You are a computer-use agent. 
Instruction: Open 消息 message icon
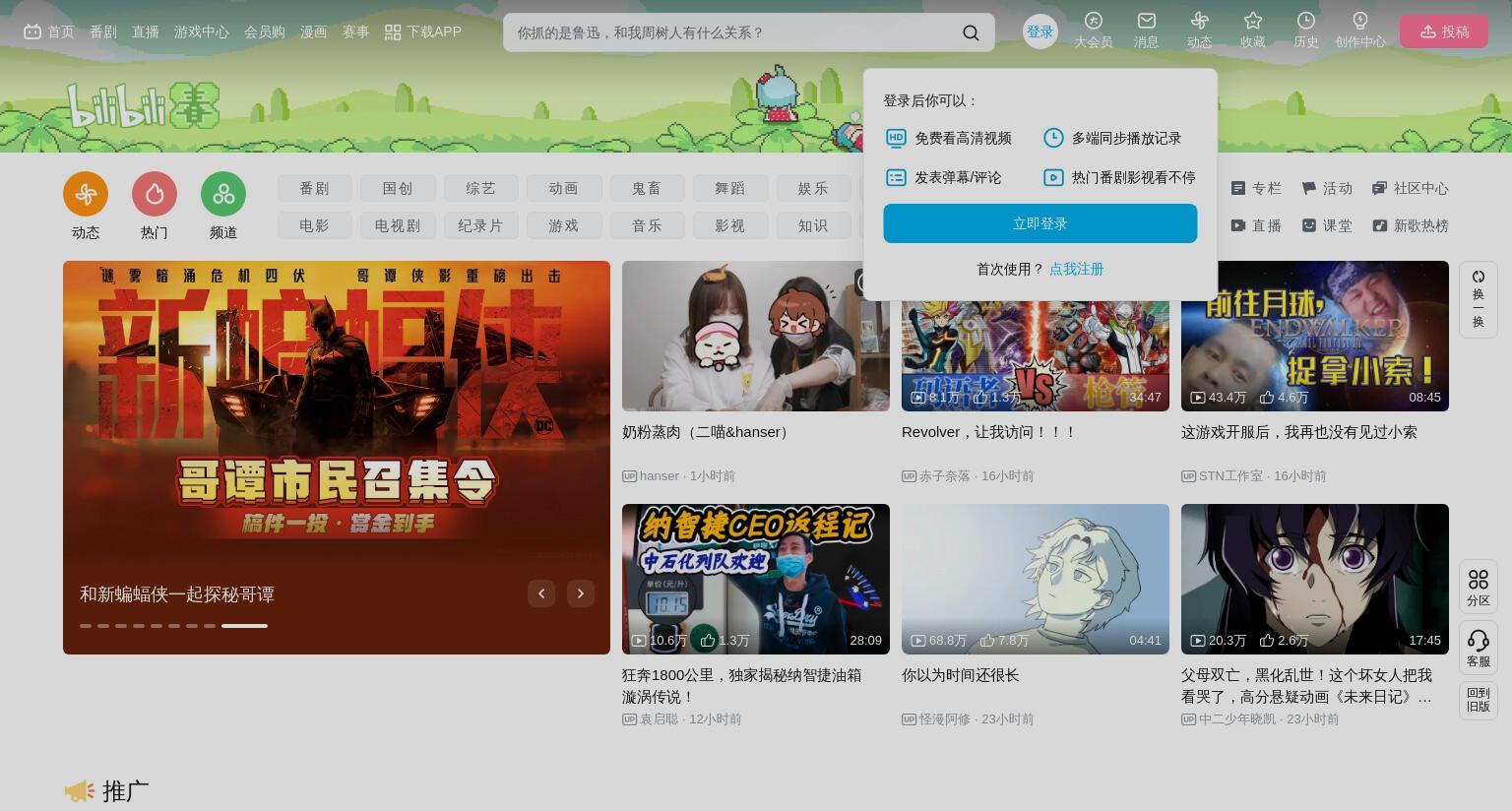tap(1146, 20)
